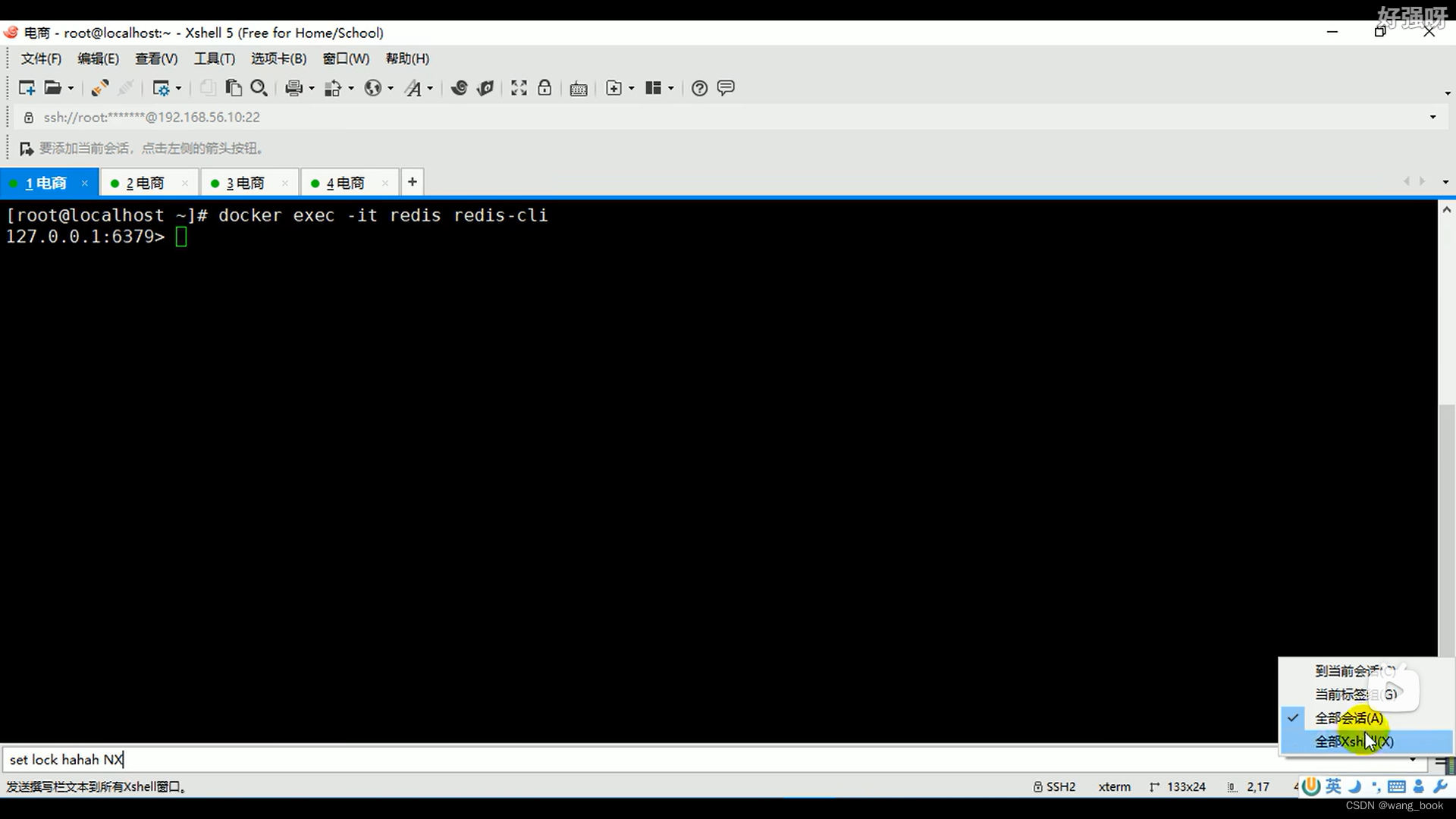Expand the address bar history dropdown
1456x819 pixels.
1432,117
